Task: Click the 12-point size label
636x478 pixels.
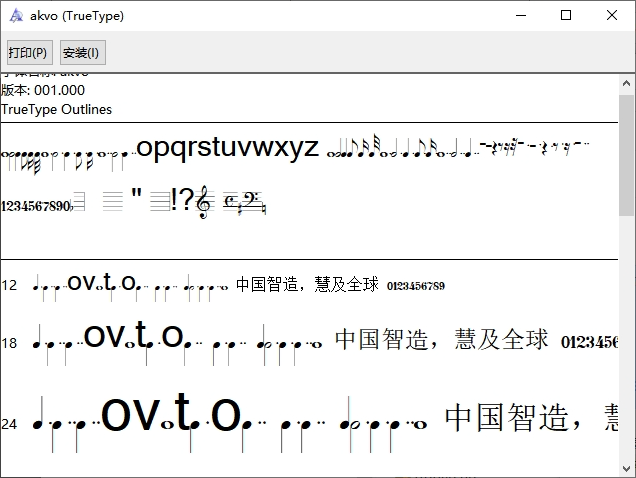Action: [x=9, y=285]
